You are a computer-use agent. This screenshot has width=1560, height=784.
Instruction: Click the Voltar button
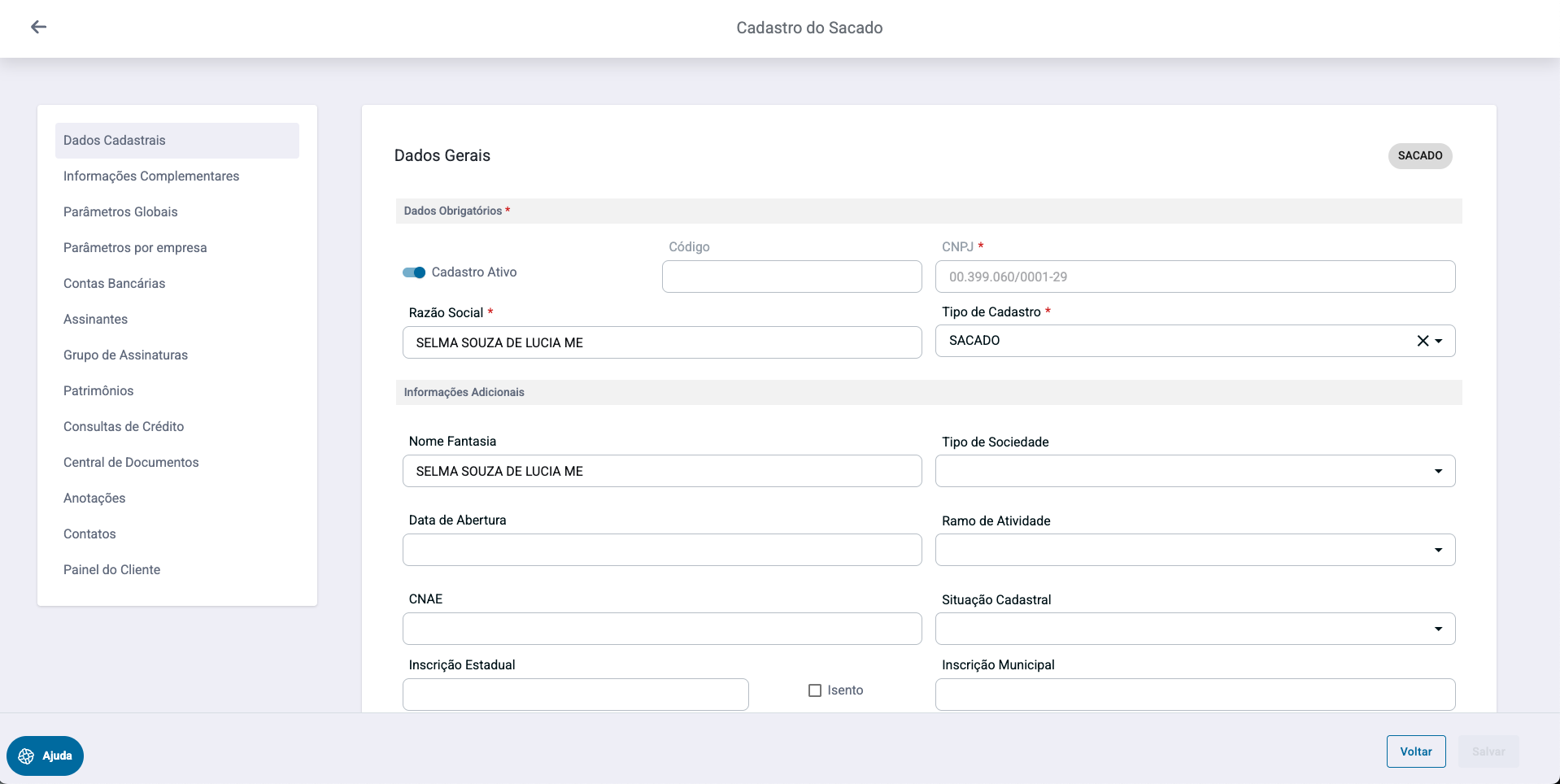(x=1415, y=751)
